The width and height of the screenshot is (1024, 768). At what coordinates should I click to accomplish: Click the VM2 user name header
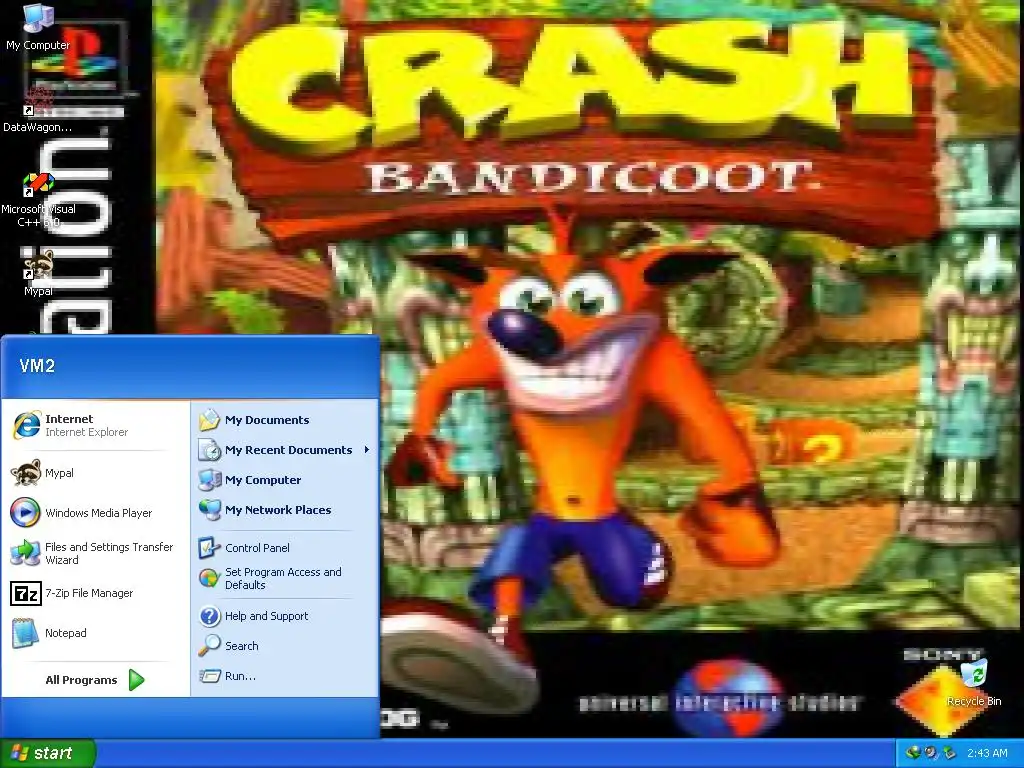tap(37, 366)
